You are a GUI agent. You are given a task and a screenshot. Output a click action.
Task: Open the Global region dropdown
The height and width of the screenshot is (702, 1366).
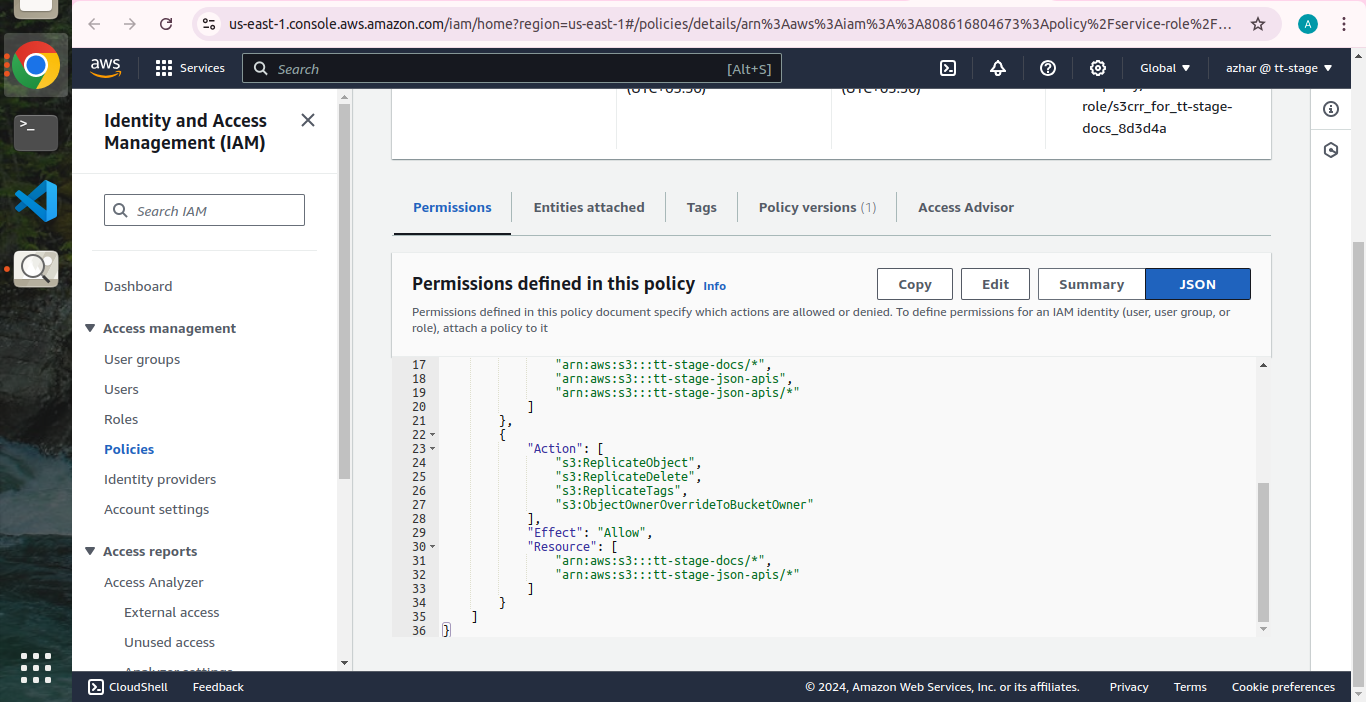[x=1165, y=68]
